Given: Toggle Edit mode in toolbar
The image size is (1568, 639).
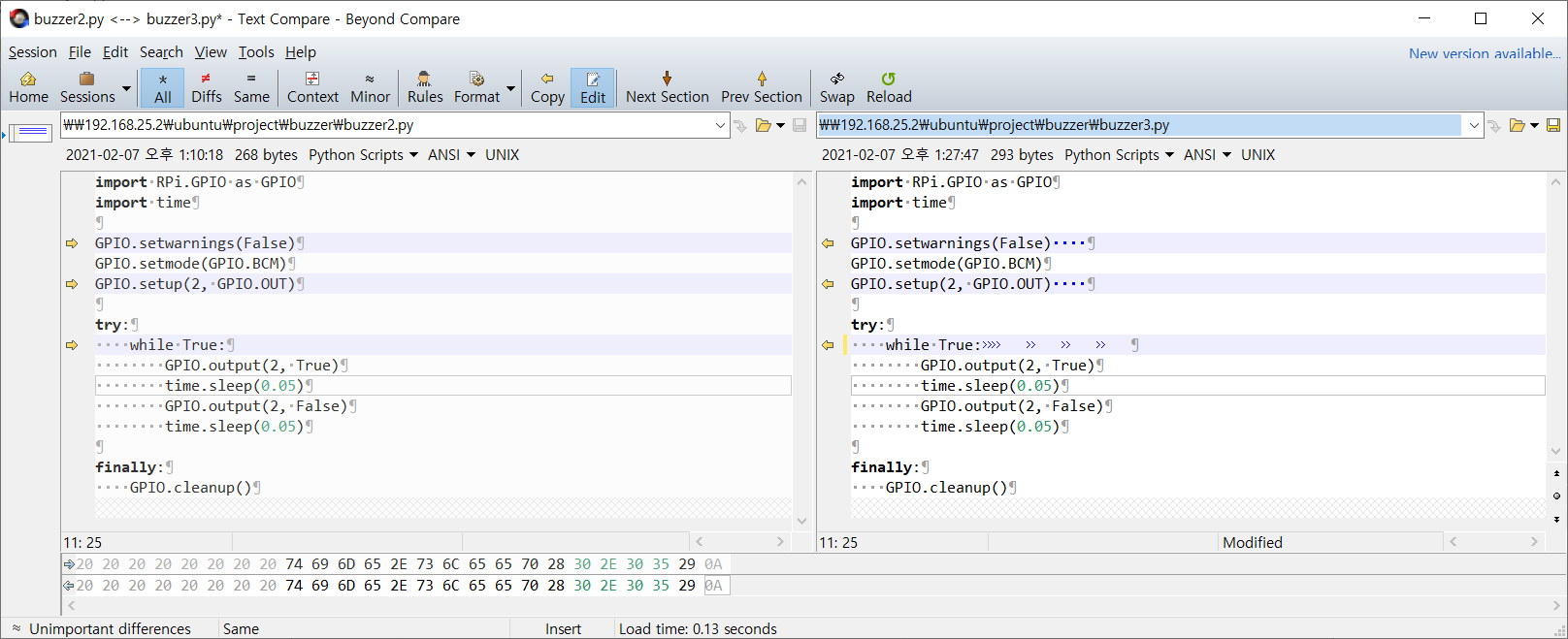Looking at the screenshot, I should pyautogui.click(x=593, y=87).
